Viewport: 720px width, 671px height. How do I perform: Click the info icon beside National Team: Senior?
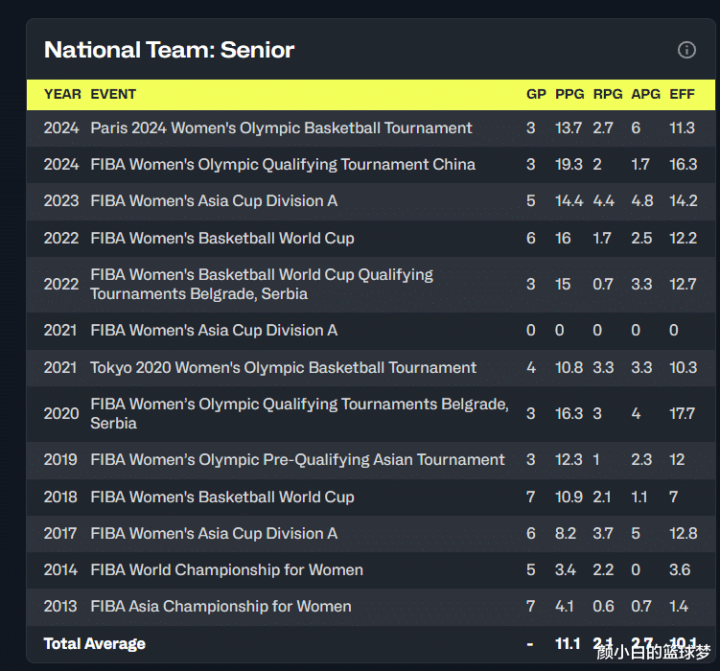tap(686, 50)
